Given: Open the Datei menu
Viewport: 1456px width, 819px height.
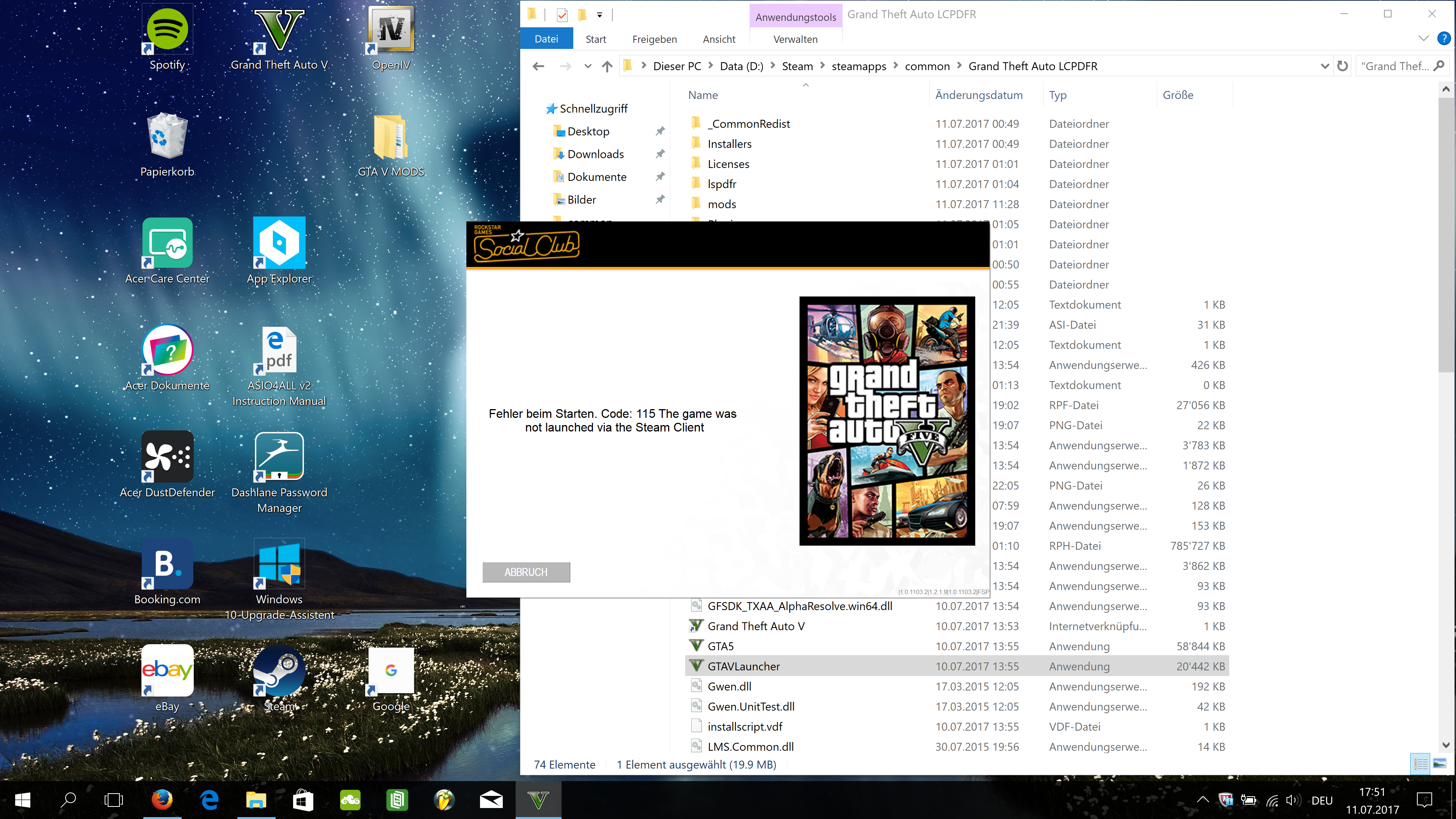Looking at the screenshot, I should [546, 39].
